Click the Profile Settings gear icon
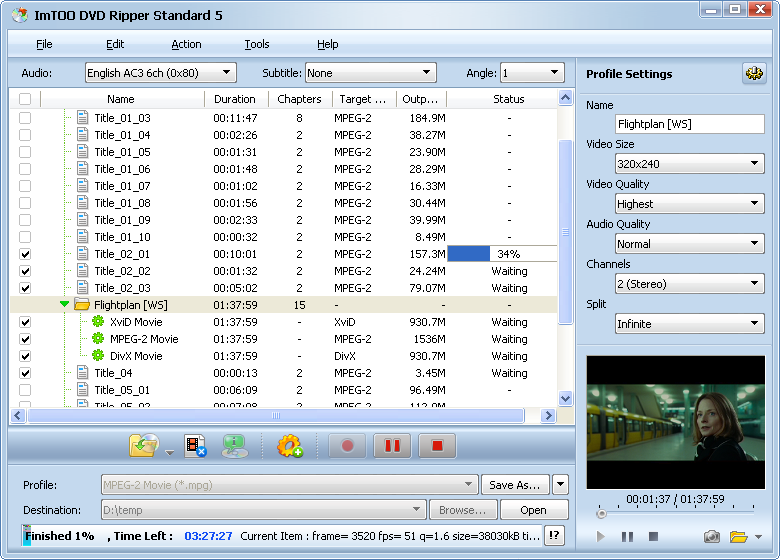The image size is (780, 560). tap(754, 74)
